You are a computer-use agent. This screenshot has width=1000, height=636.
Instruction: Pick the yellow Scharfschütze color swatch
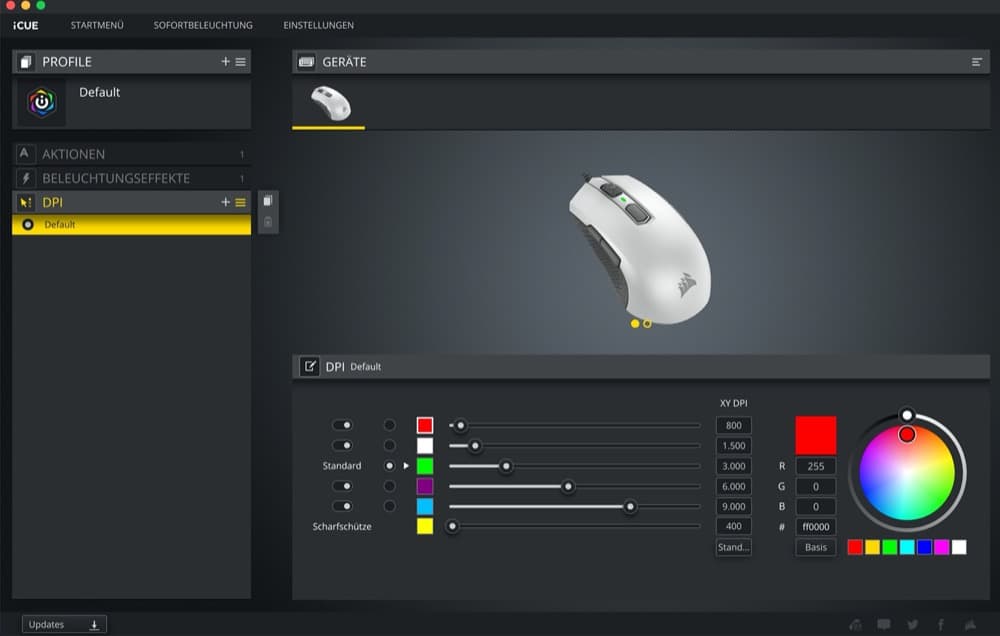[425, 526]
